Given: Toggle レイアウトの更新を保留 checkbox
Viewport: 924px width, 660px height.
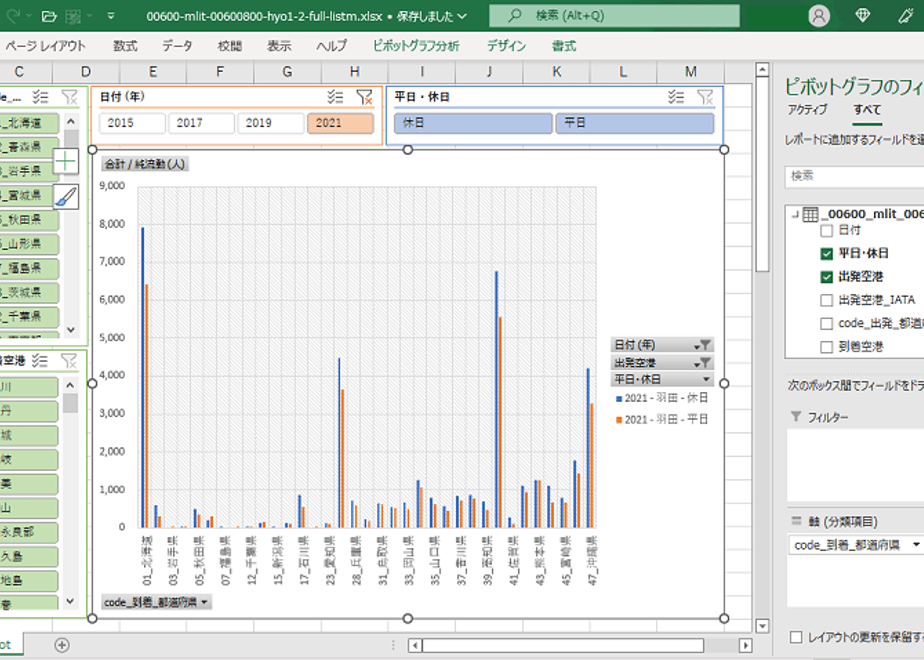Looking at the screenshot, I should 796,637.
